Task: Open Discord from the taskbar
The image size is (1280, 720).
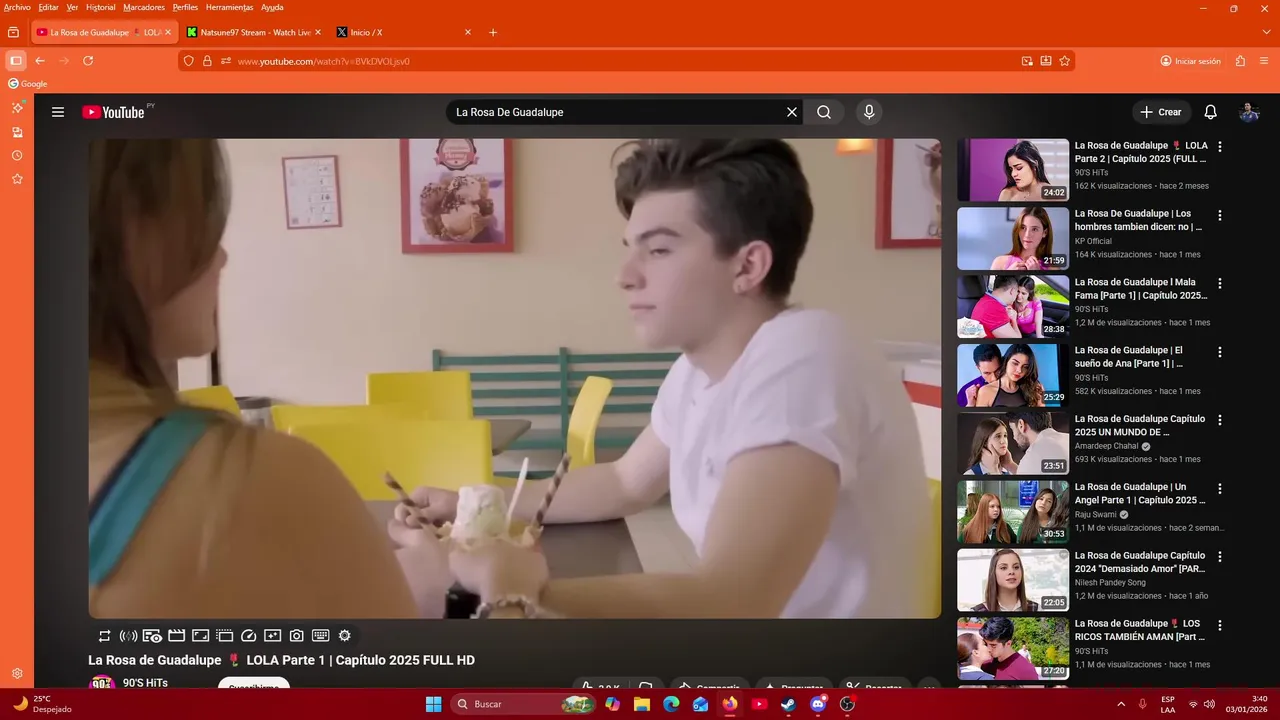Action: (818, 704)
